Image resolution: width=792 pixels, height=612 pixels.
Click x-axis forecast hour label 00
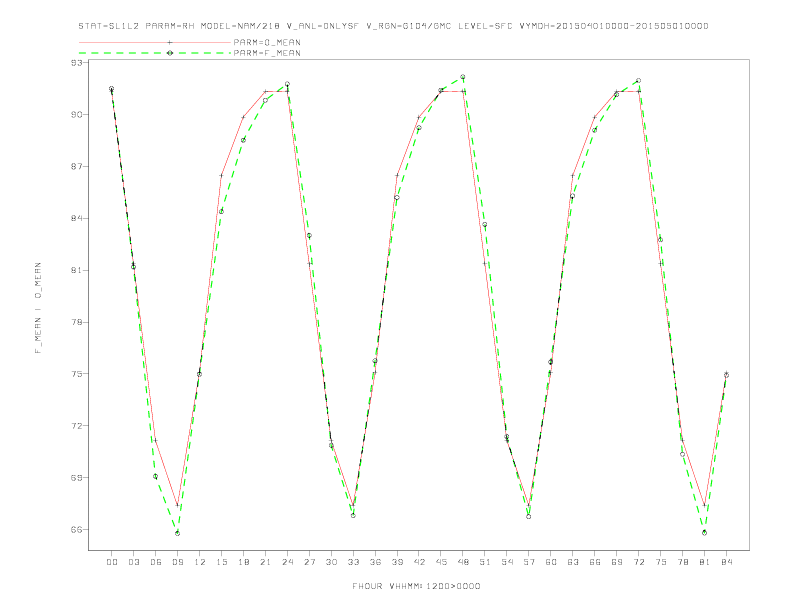point(112,562)
